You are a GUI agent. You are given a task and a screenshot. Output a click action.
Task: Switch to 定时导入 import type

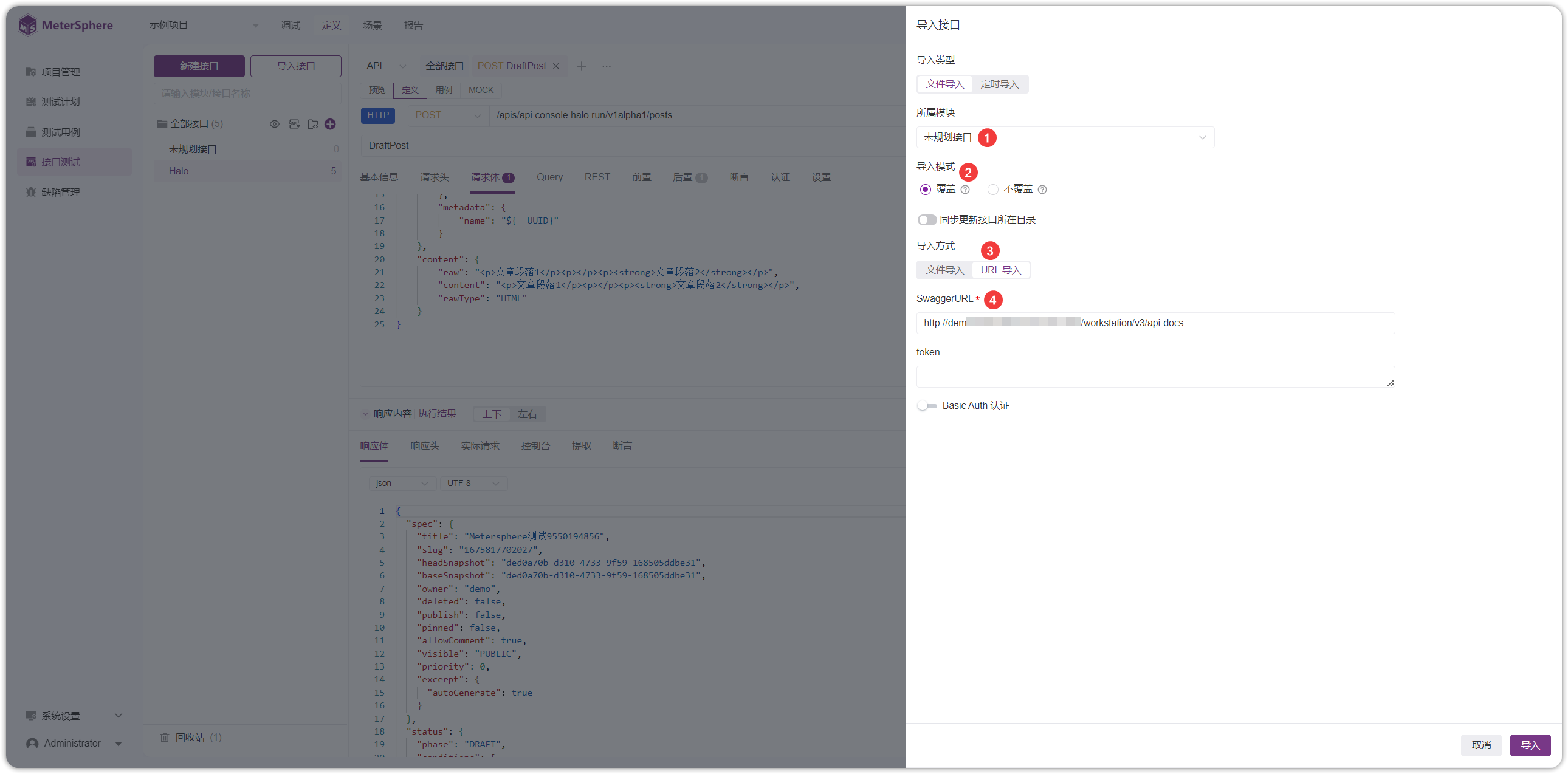[x=999, y=84]
